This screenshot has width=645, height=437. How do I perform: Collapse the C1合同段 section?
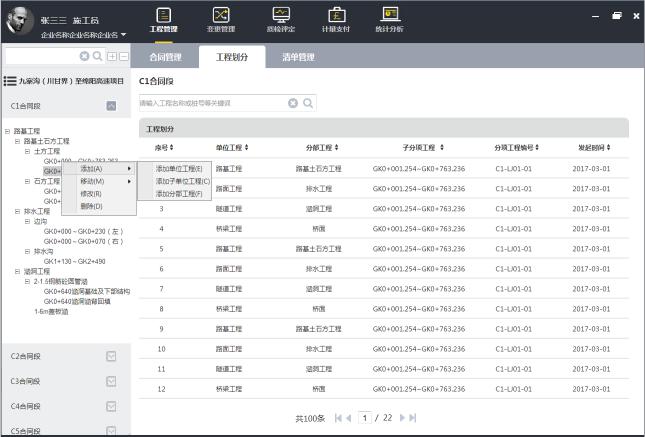point(111,106)
